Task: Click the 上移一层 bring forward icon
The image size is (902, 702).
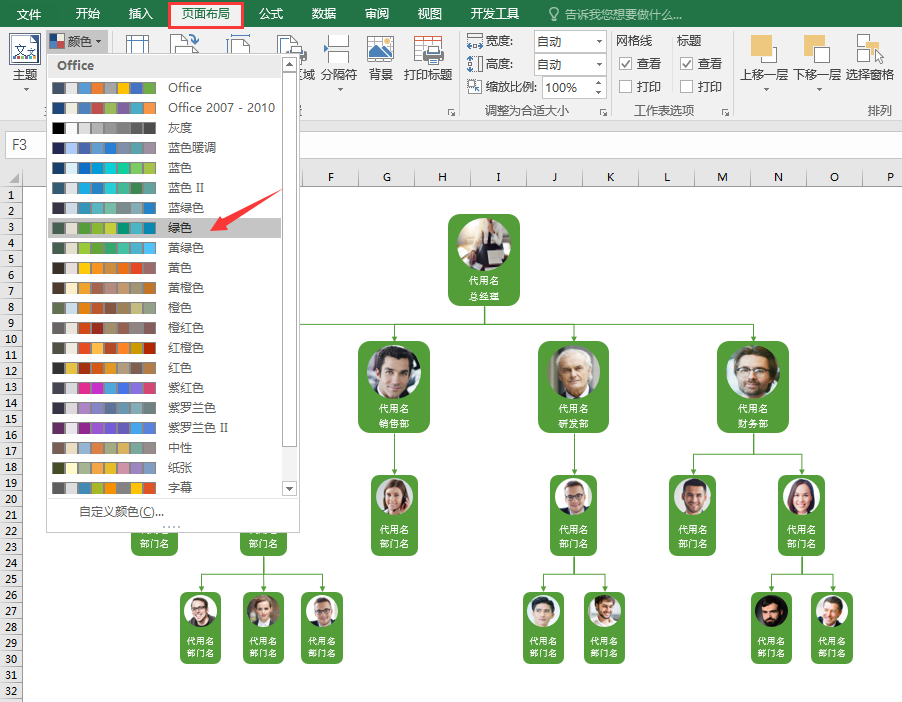Action: tap(763, 48)
